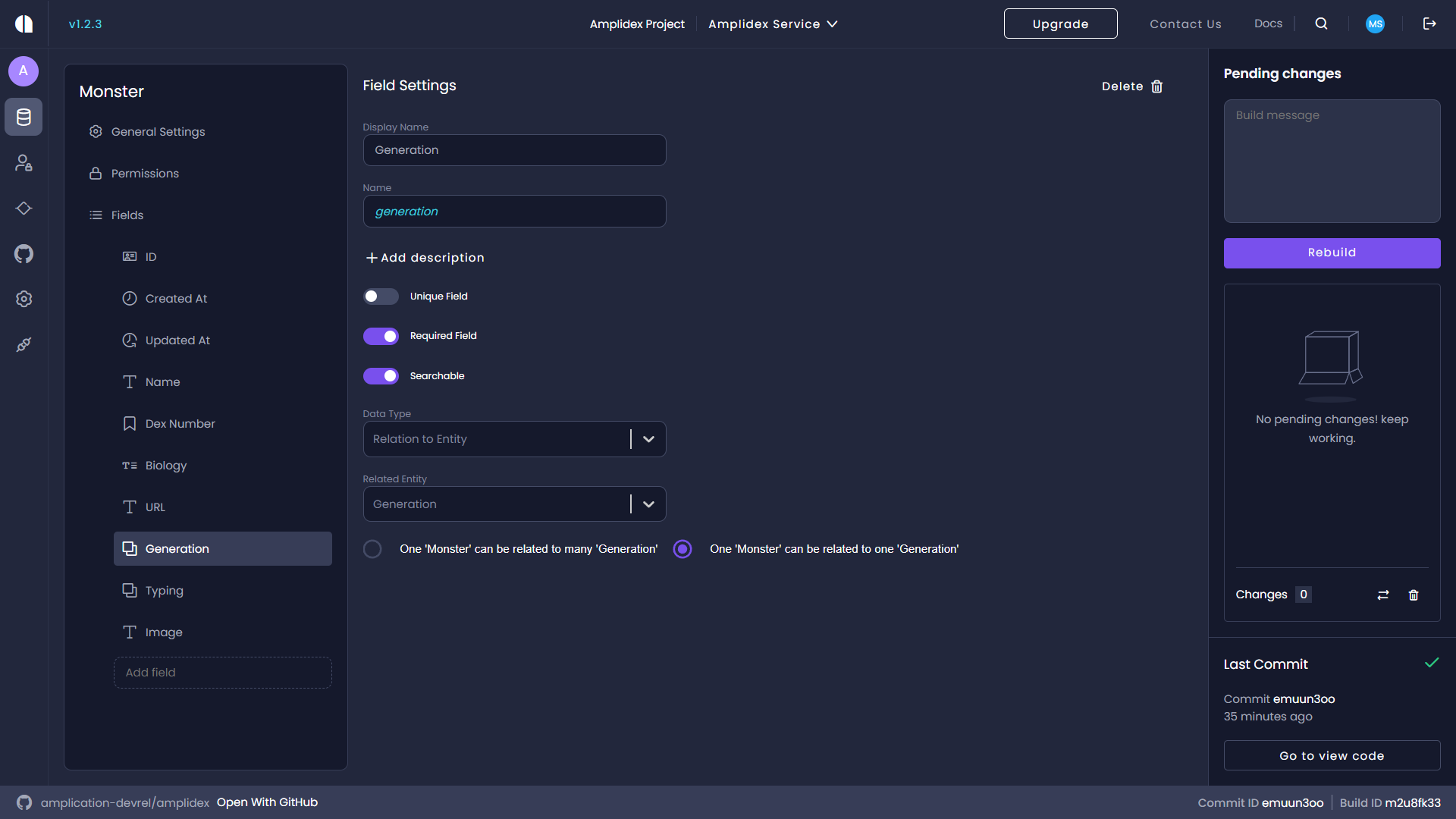Screen dimensions: 1456x819
Task: Enable the Unique Field toggle
Action: coord(381,297)
